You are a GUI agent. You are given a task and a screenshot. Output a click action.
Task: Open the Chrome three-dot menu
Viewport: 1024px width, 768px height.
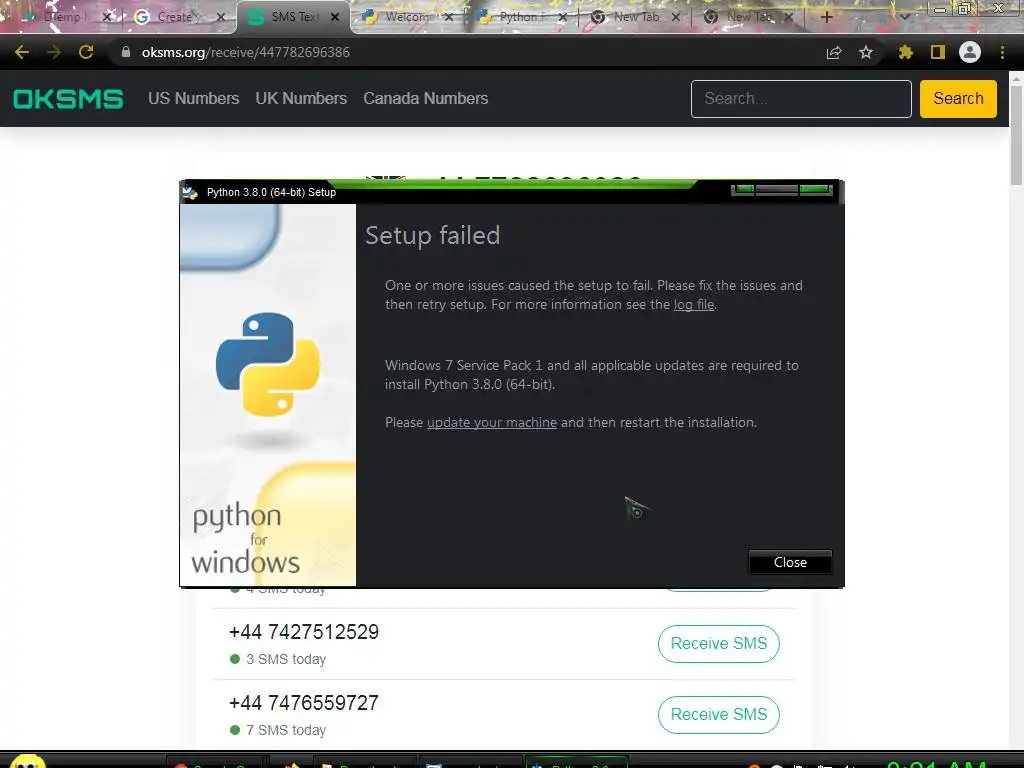tap(1002, 52)
